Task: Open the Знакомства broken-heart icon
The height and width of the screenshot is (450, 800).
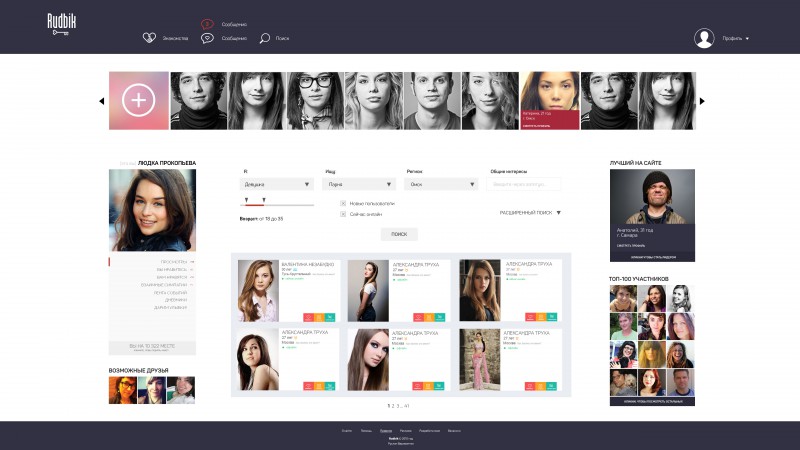Action: pyautogui.click(x=149, y=38)
